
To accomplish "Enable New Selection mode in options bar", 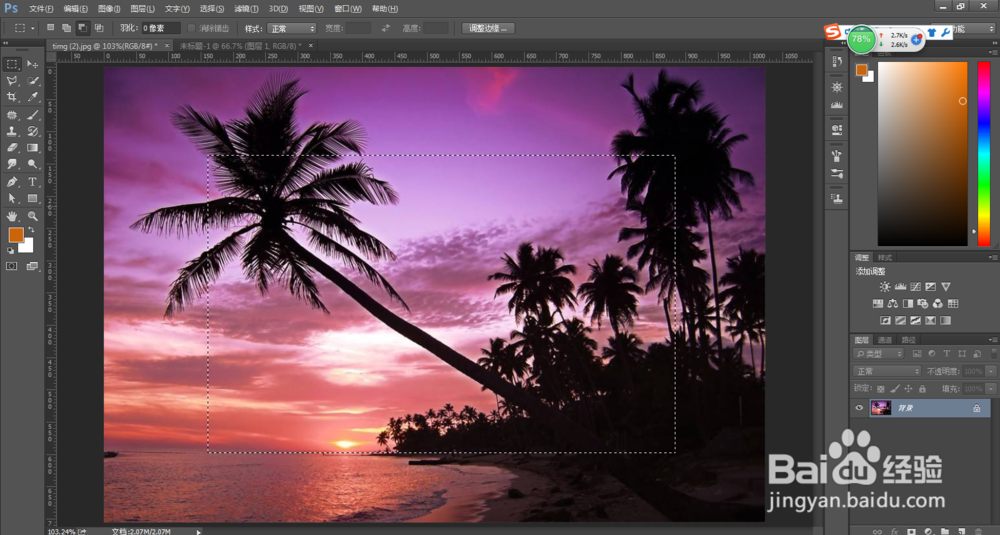I will [x=50, y=28].
